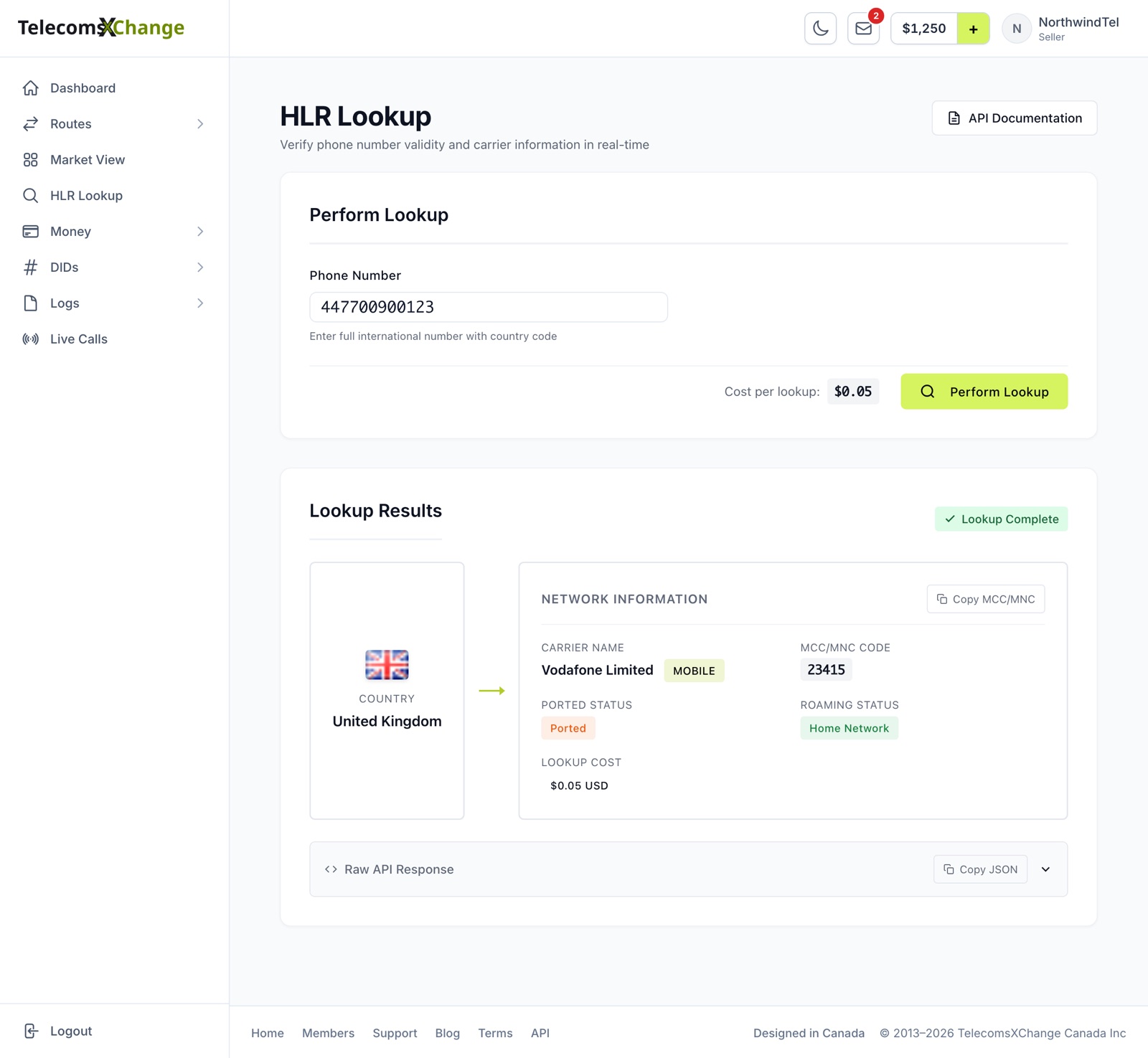The height and width of the screenshot is (1058, 1148).
Task: Open the NorthwindTel user avatar
Action: tap(1017, 29)
